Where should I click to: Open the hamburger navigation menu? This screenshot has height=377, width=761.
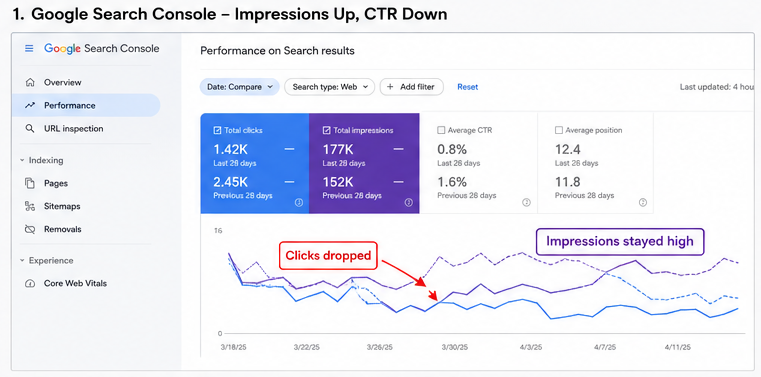pos(29,49)
